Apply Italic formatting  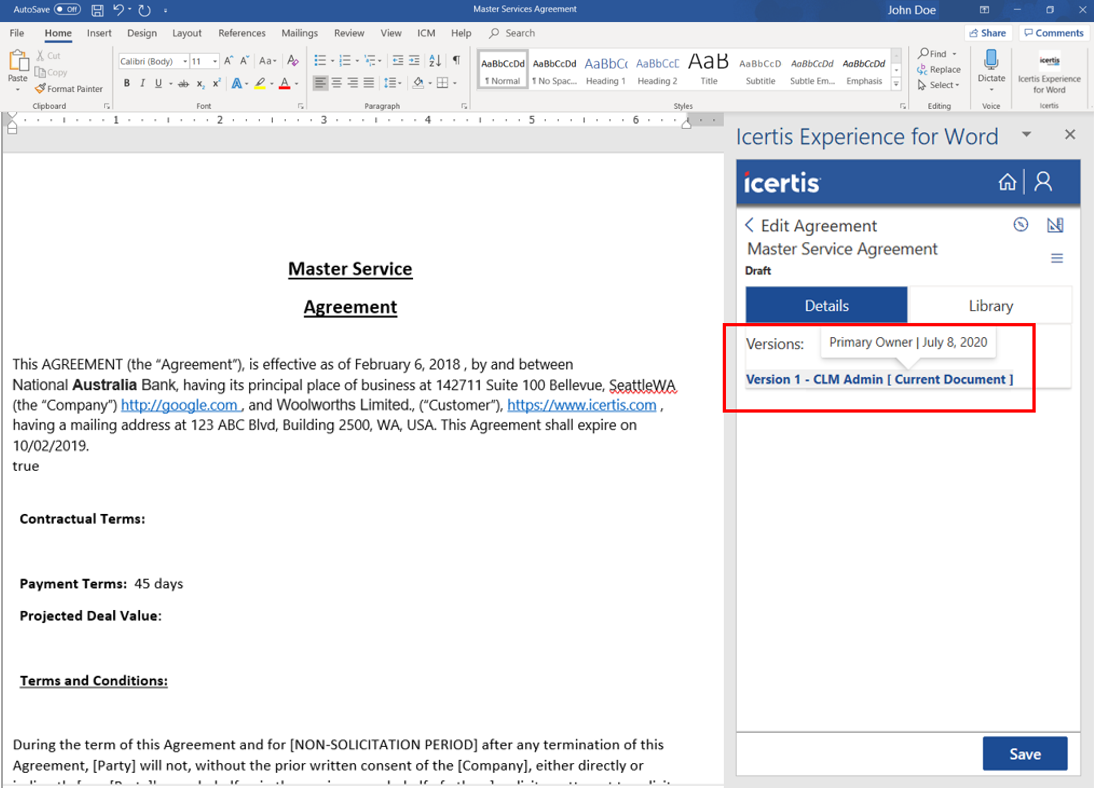(142, 83)
